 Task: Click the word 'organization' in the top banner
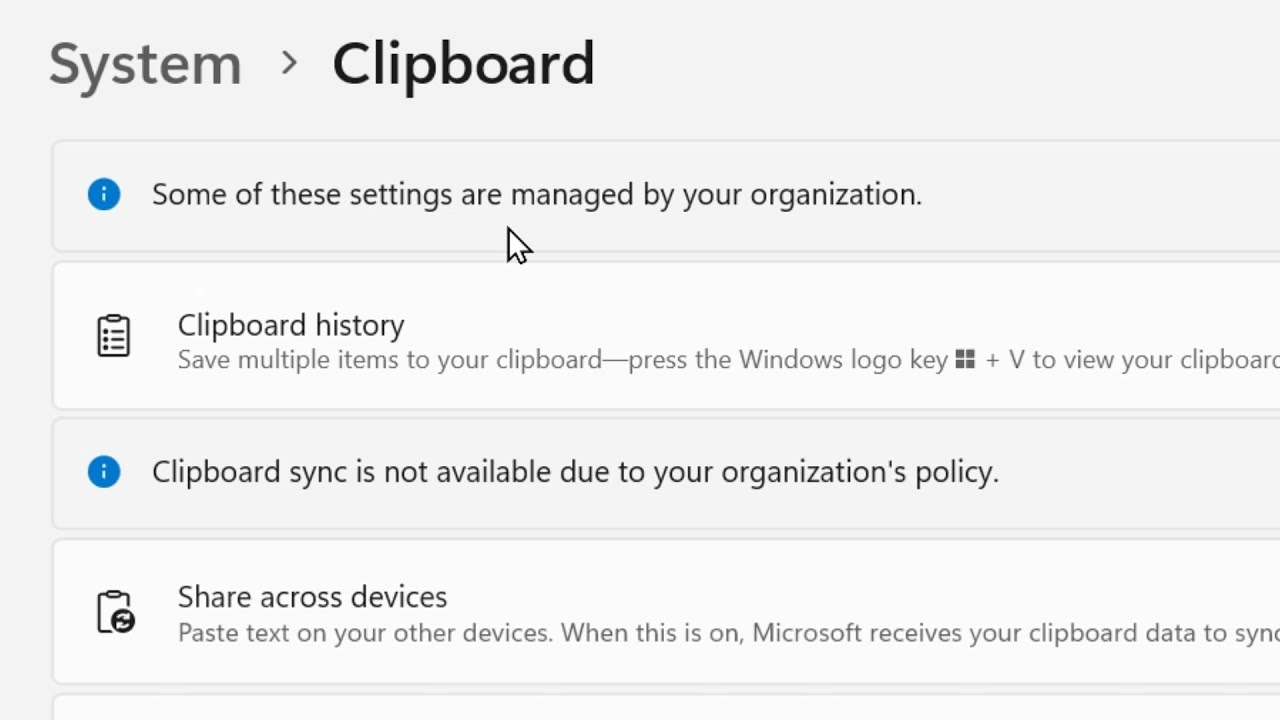coord(834,195)
